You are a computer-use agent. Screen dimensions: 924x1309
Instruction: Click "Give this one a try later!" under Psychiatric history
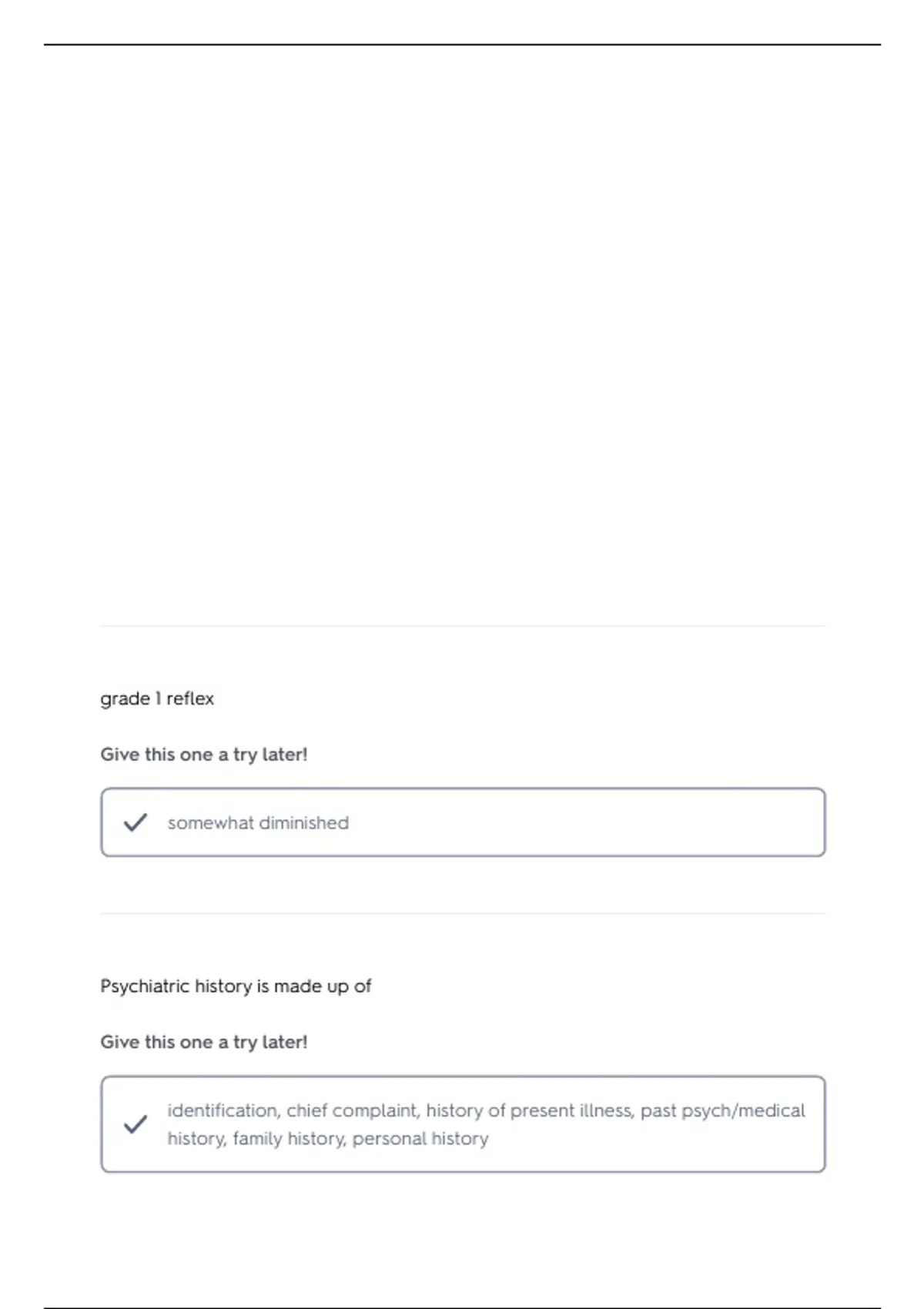pos(204,1042)
